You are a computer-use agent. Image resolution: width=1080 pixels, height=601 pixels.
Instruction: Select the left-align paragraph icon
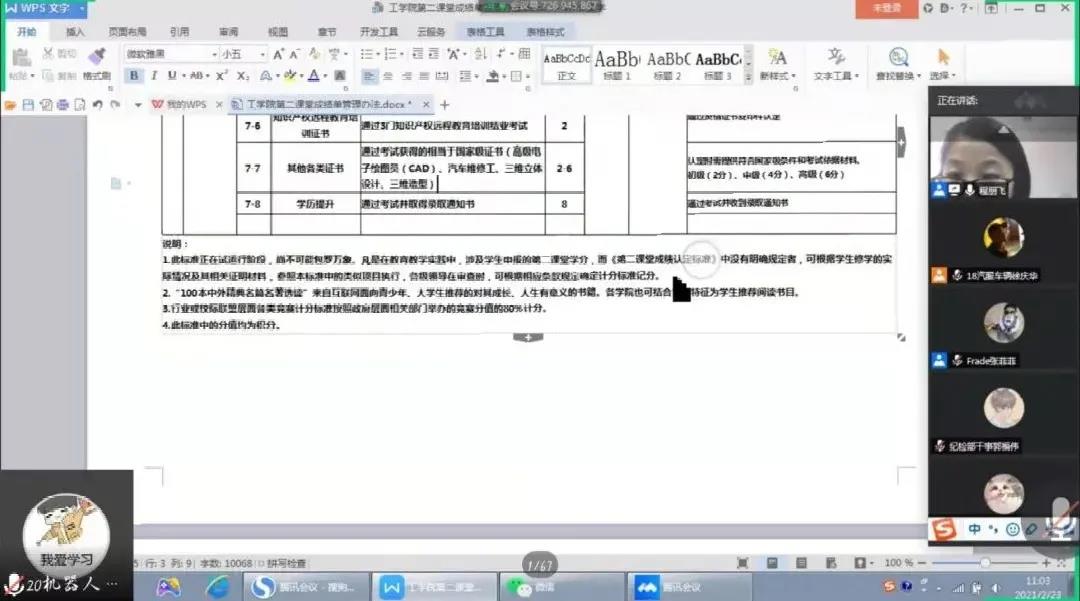(370, 76)
